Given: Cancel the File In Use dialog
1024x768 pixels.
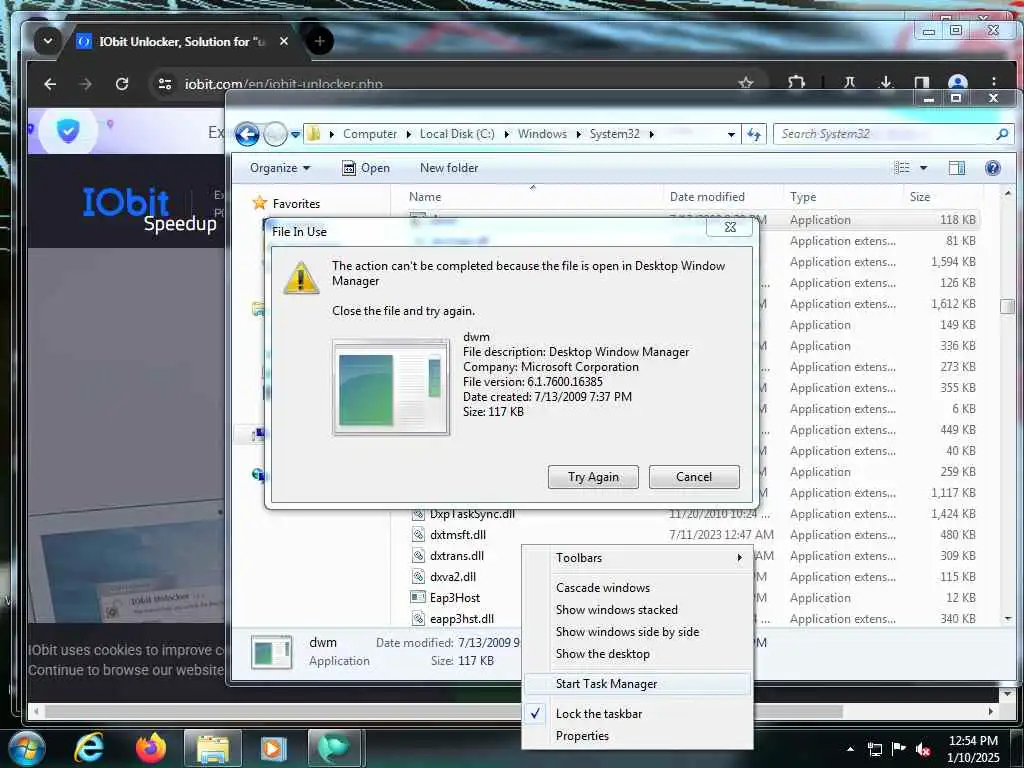Looking at the screenshot, I should (694, 477).
